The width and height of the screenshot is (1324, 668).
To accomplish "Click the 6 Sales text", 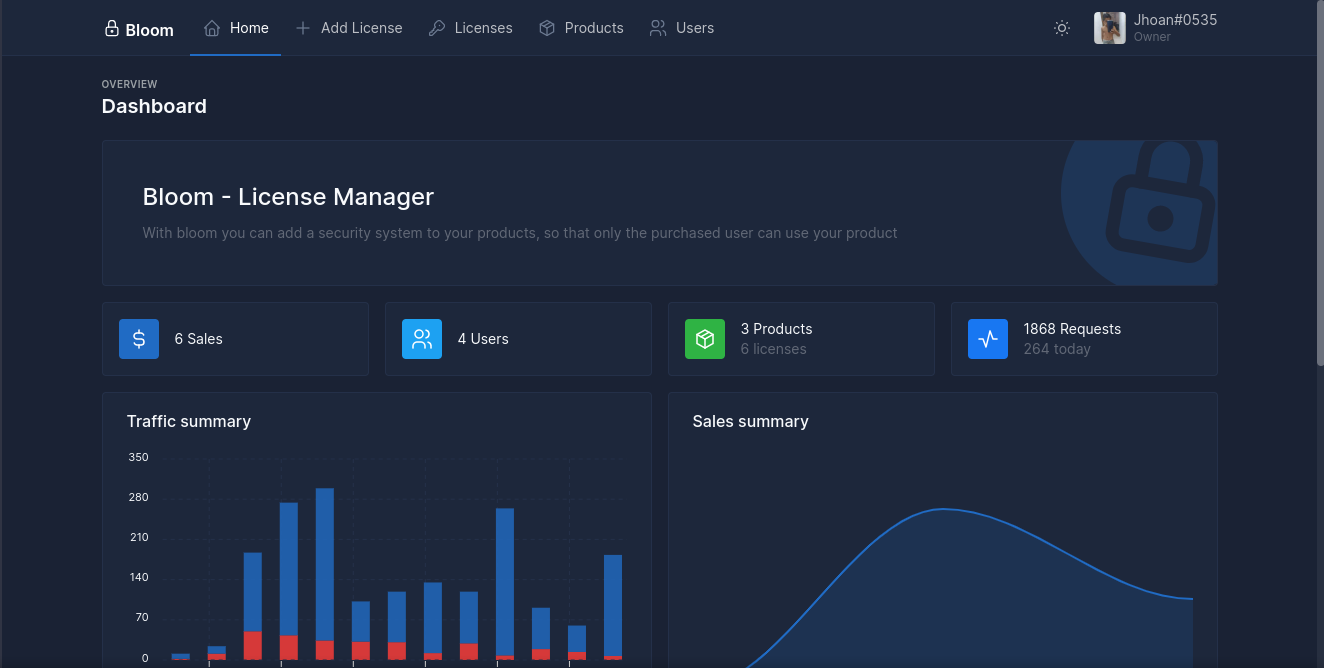I will point(199,339).
